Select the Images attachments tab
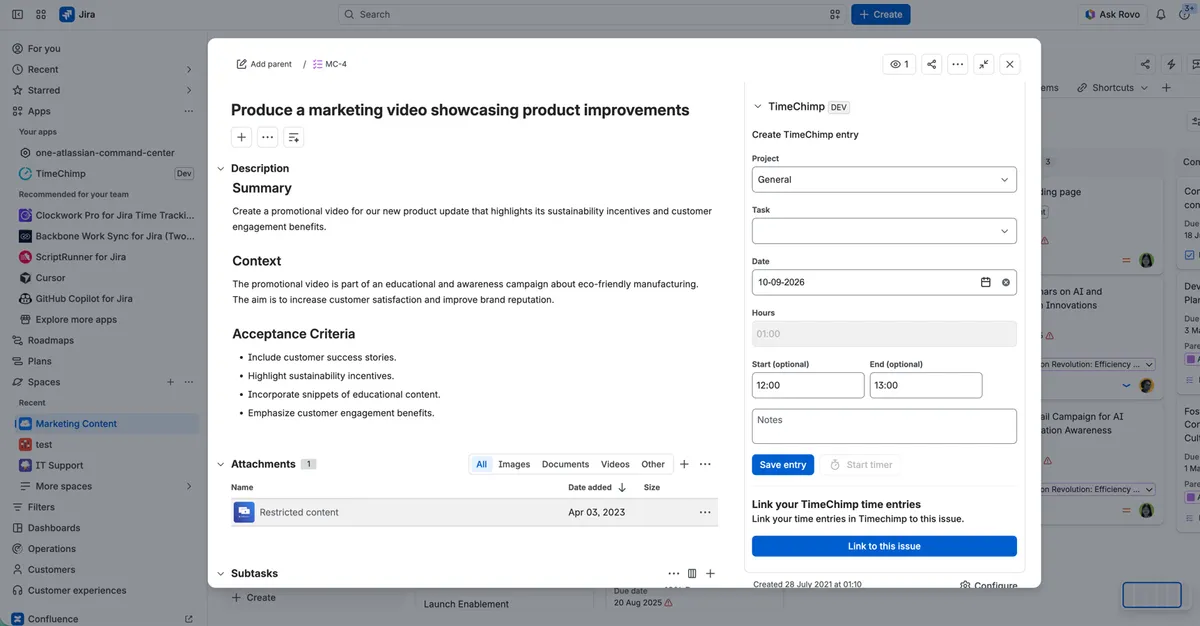This screenshot has width=1200, height=626. coord(514,464)
